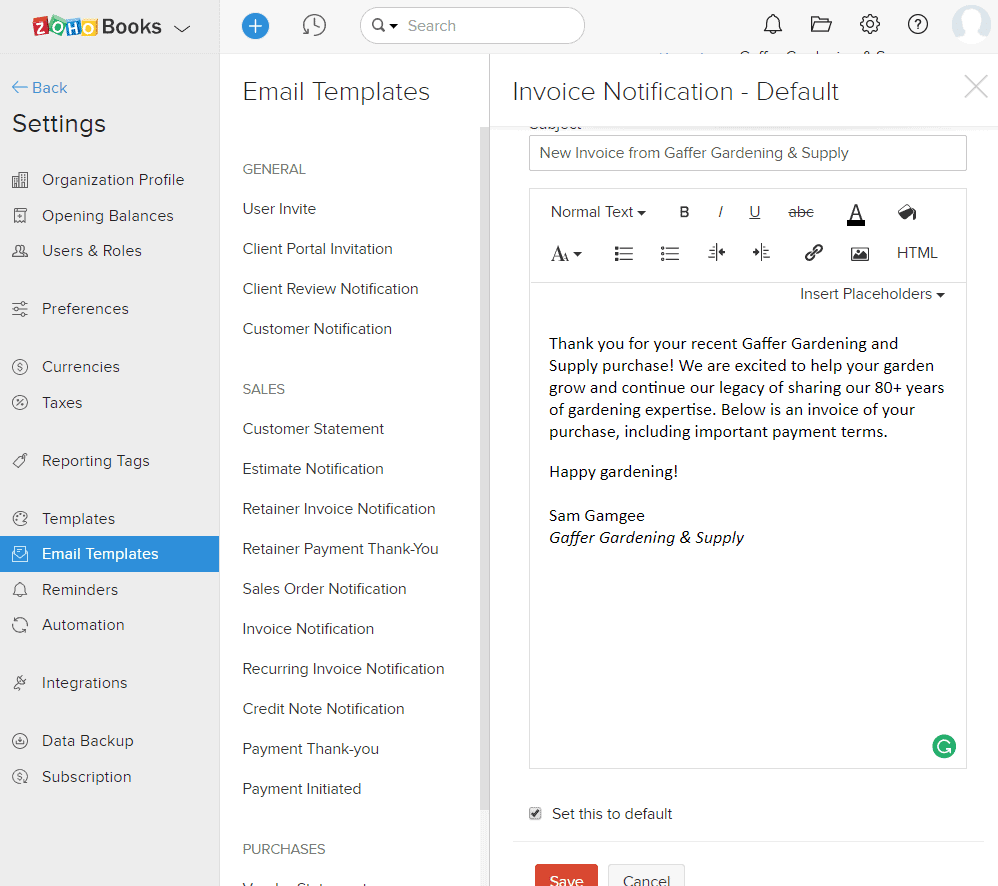
Task: Expand the Zoho Books app switcher chevron
Action: (x=182, y=29)
